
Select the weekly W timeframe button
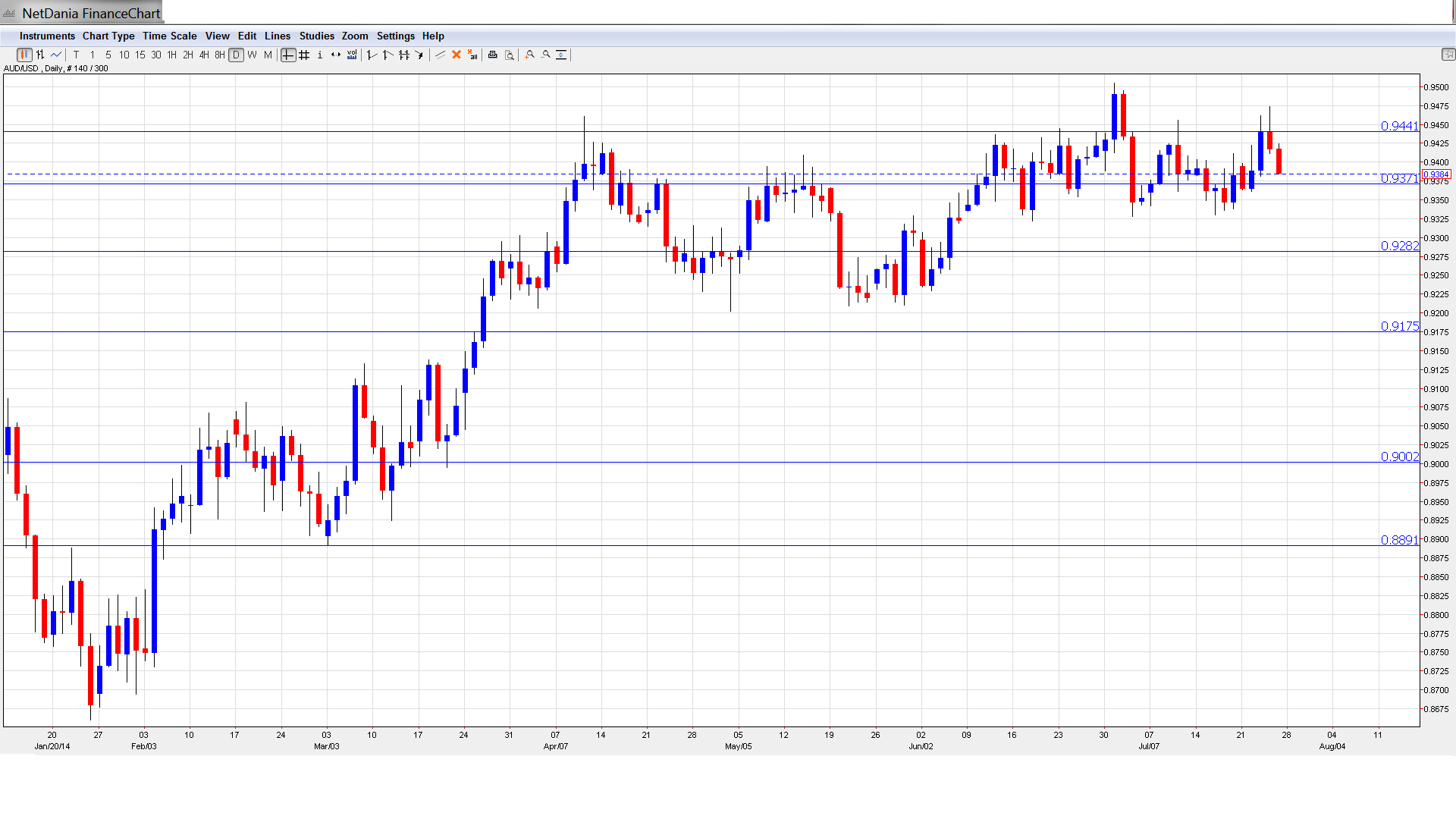click(x=252, y=55)
